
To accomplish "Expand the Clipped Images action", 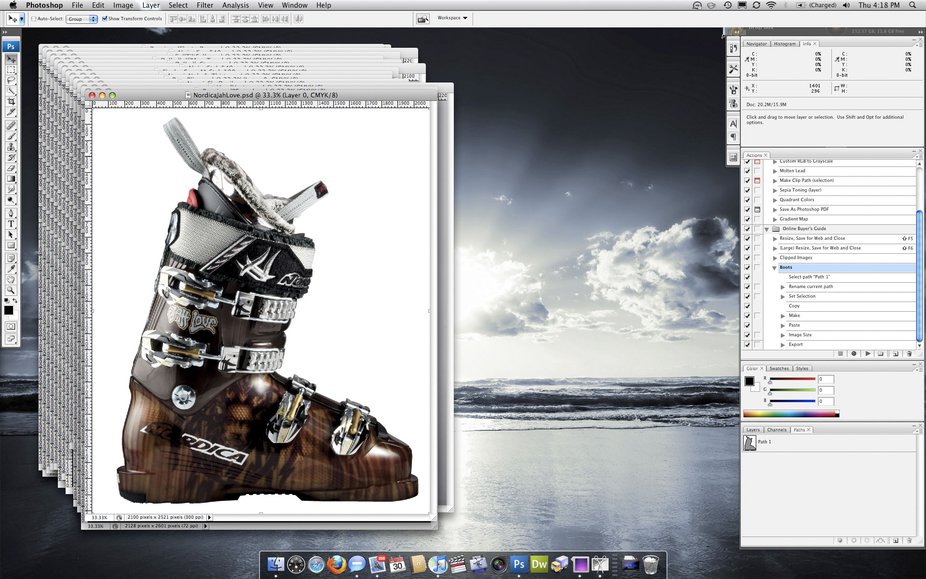I will coord(775,258).
